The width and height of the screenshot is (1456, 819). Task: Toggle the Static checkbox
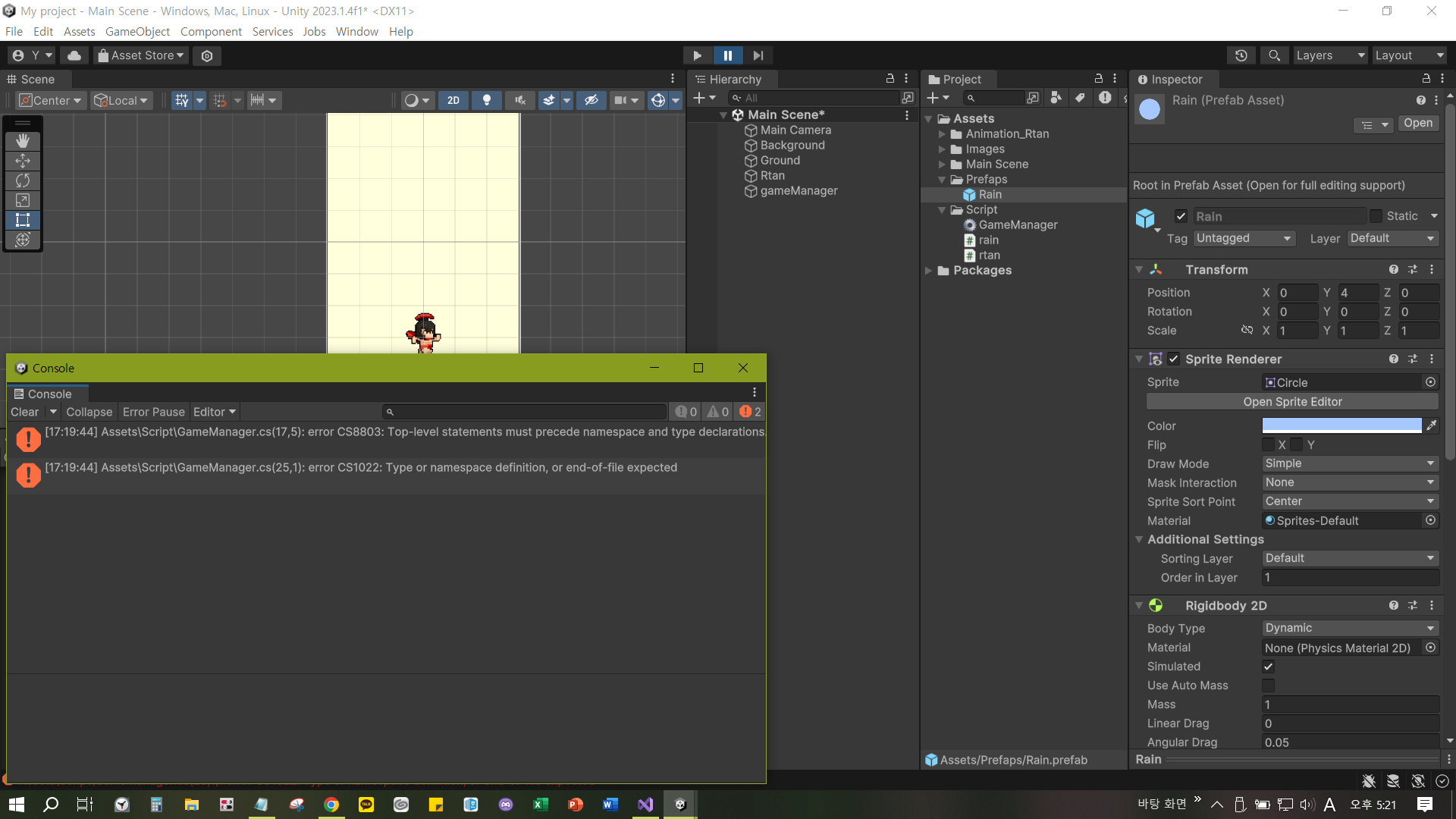(x=1376, y=216)
